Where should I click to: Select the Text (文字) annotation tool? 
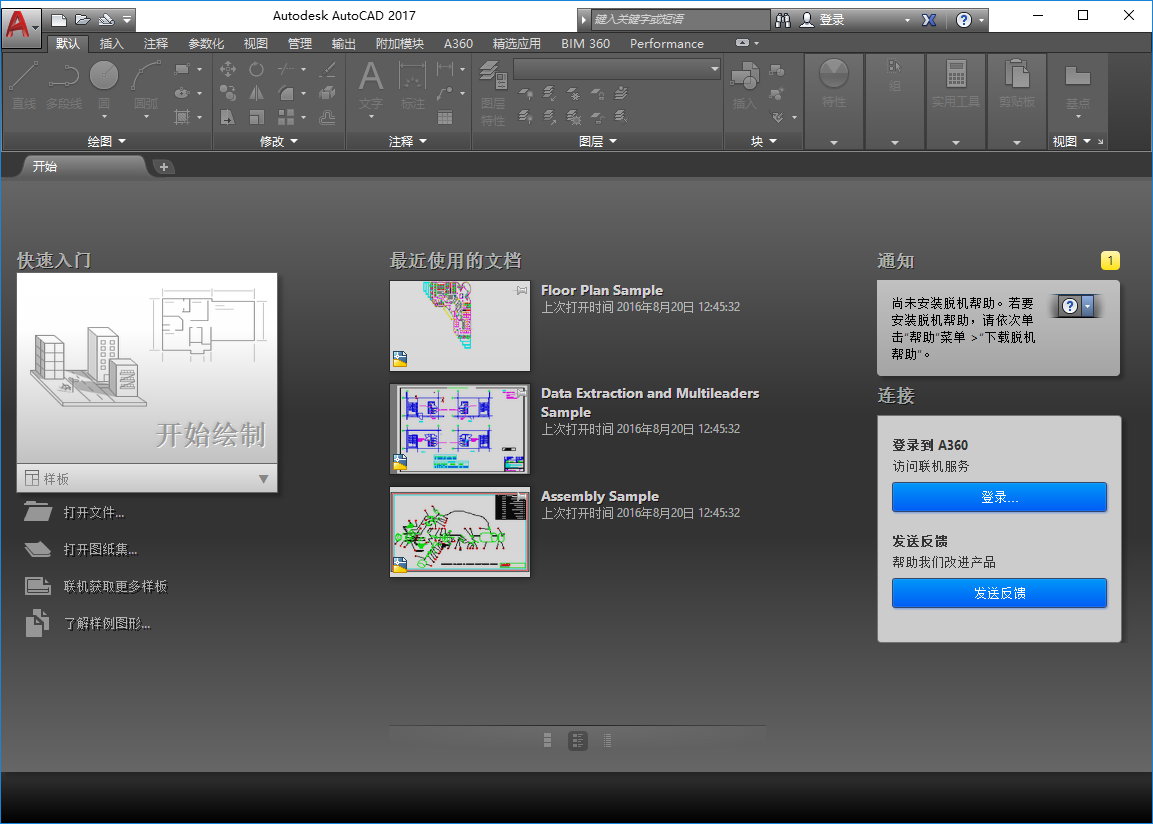pyautogui.click(x=371, y=85)
